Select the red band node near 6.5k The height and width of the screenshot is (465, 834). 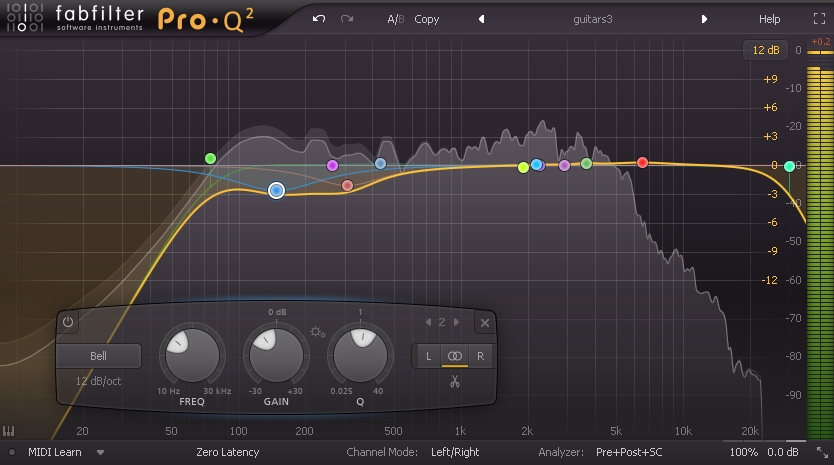[643, 162]
